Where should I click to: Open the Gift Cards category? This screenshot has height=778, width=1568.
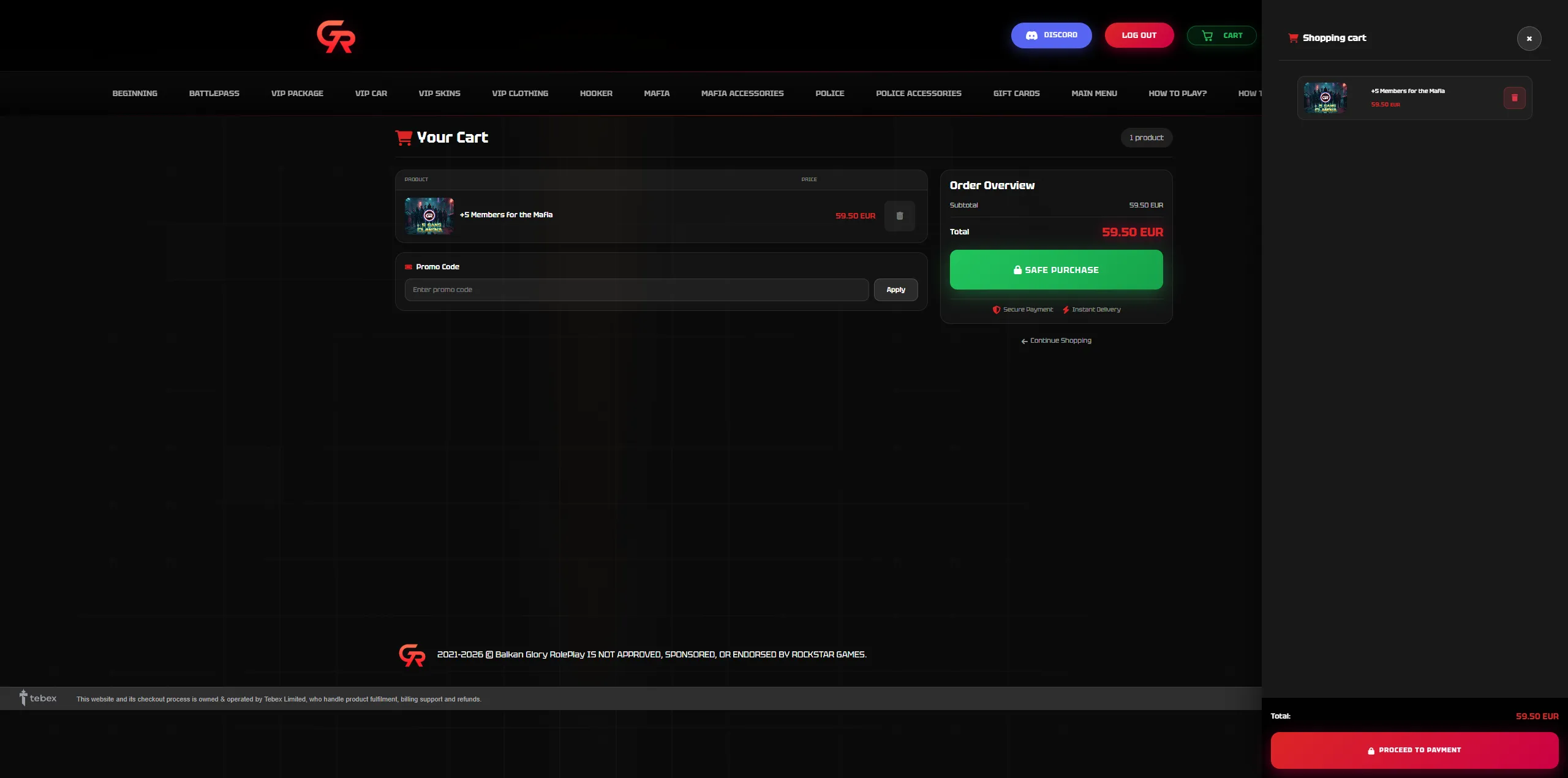point(1016,94)
